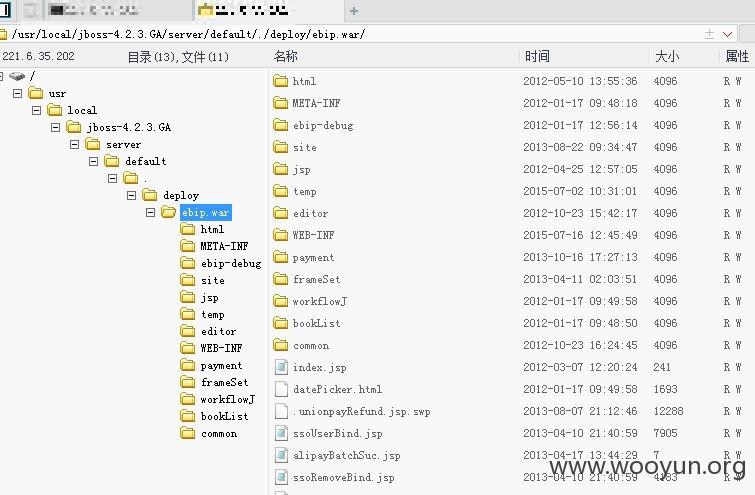Open a new tab with plus button
This screenshot has height=495, width=755.
coord(354,11)
